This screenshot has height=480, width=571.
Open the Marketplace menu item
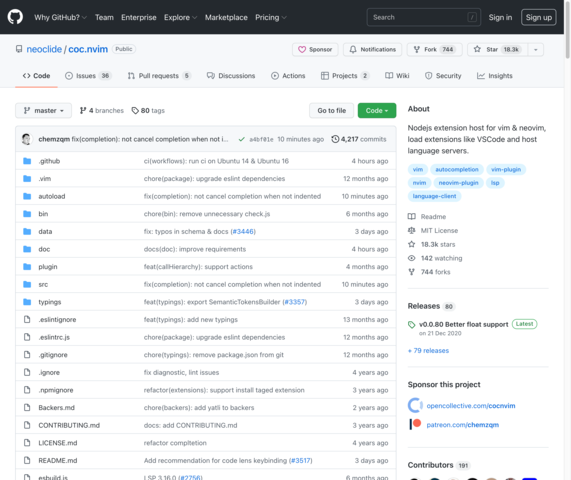(x=226, y=17)
